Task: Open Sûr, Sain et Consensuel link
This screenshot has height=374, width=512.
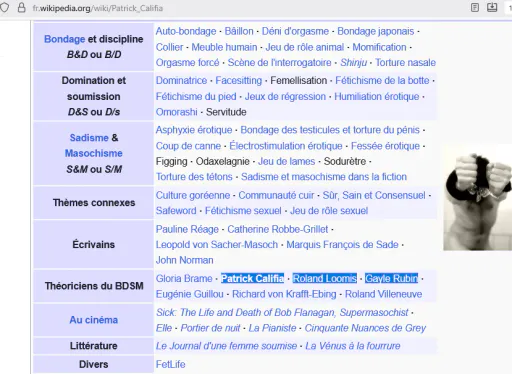Action: [x=374, y=195]
